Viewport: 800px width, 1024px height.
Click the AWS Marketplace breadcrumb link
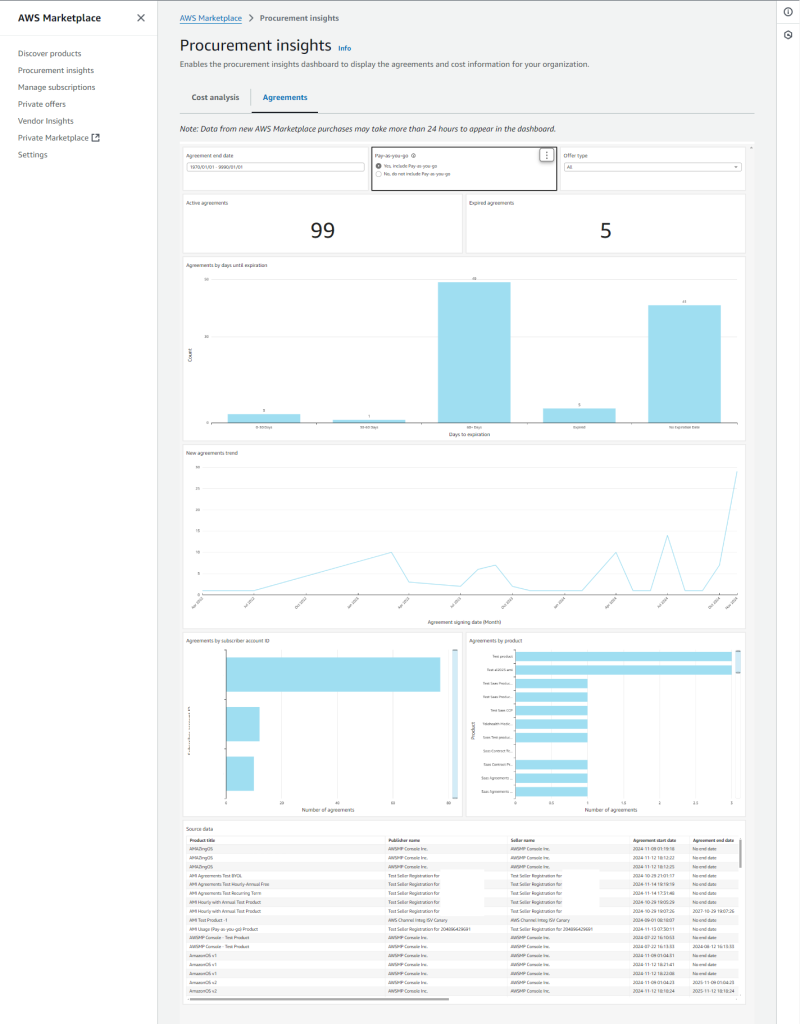pyautogui.click(x=210, y=17)
